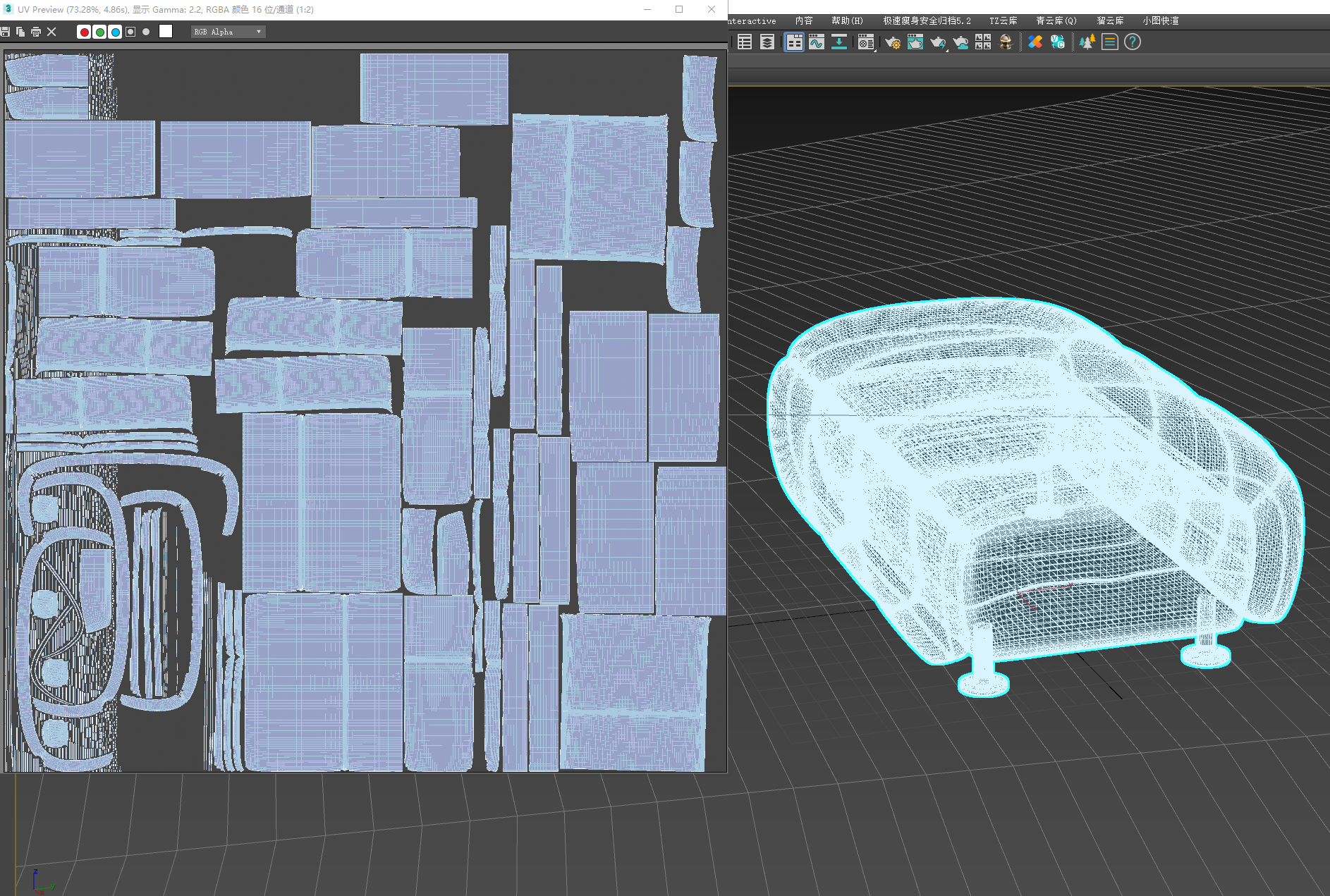
Task: Print the UV preview image
Action: [x=36, y=32]
